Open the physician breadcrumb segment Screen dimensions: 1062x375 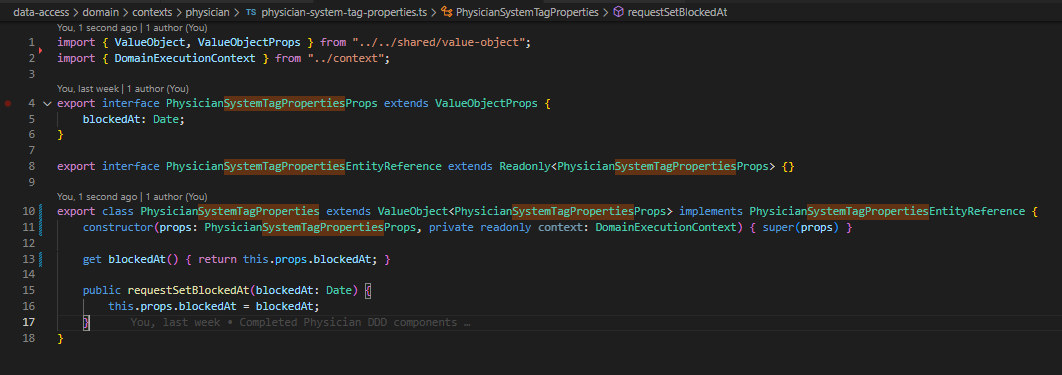pyautogui.click(x=207, y=12)
